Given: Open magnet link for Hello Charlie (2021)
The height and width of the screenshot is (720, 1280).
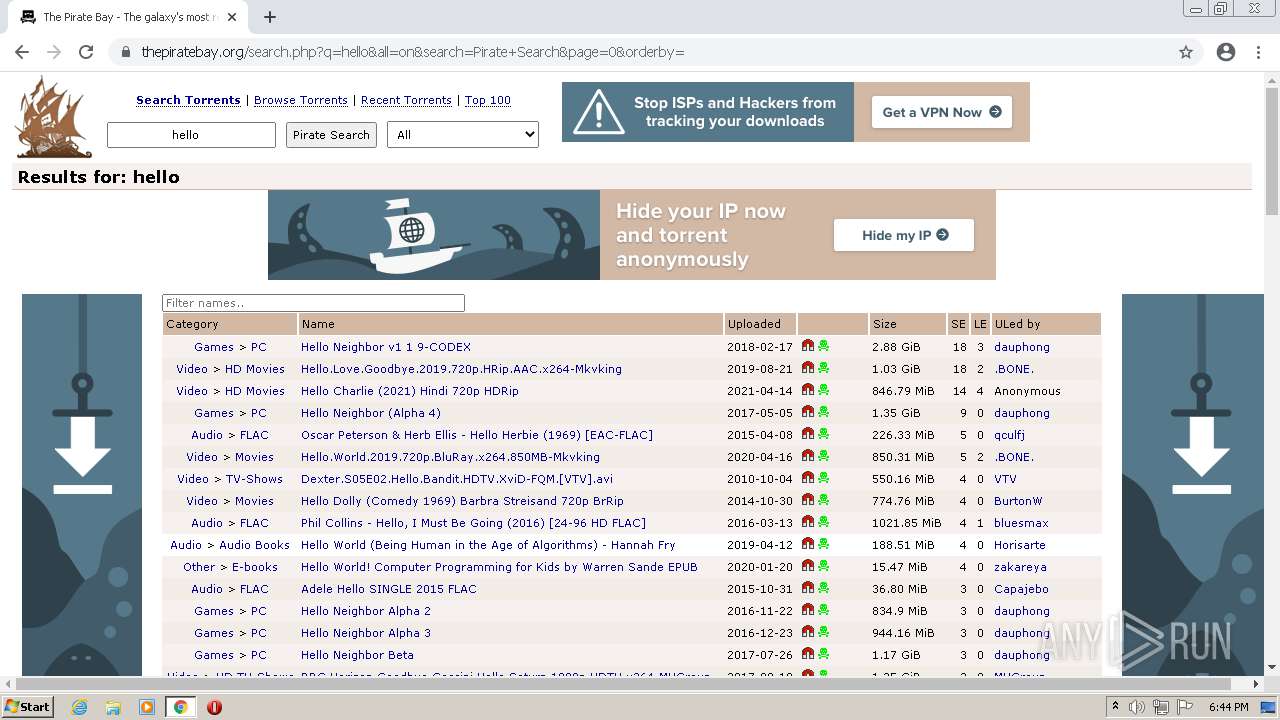Looking at the screenshot, I should [x=808, y=390].
